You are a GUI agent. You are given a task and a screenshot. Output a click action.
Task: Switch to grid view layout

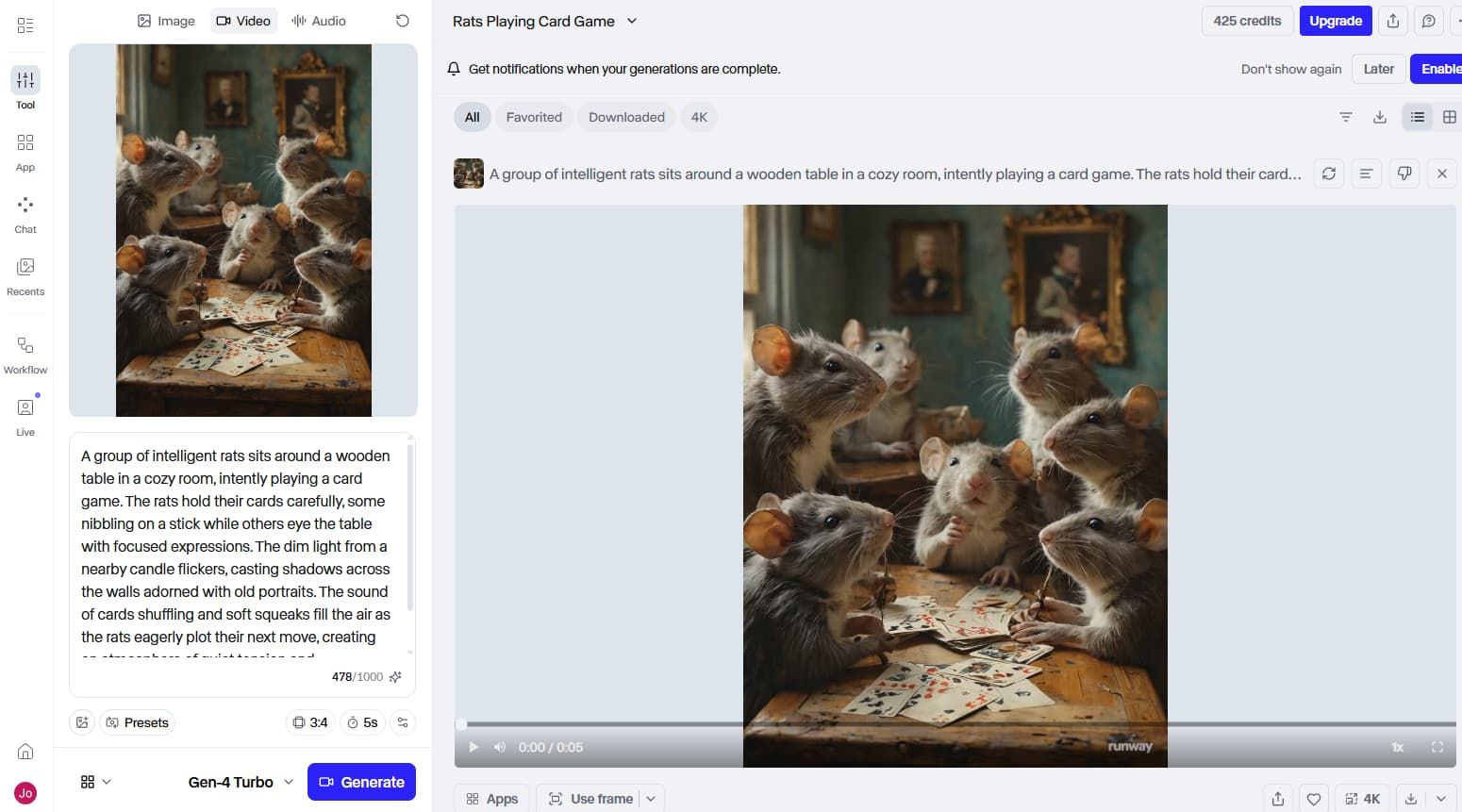pyautogui.click(x=1449, y=117)
